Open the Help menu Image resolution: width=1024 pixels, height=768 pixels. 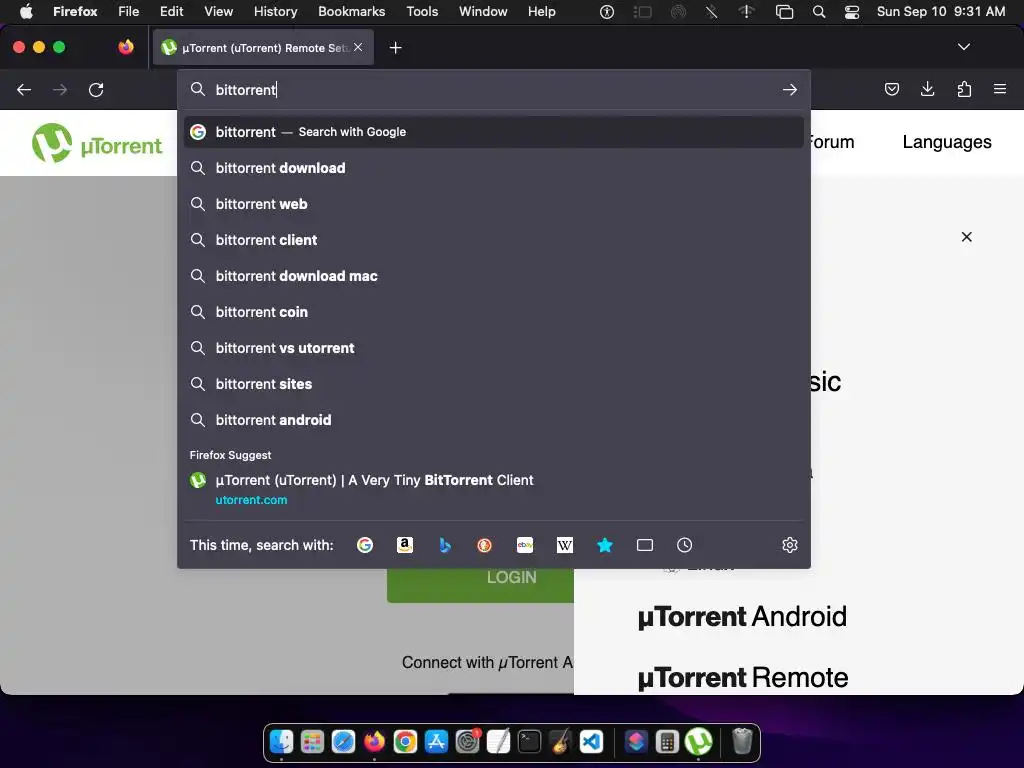coord(541,11)
